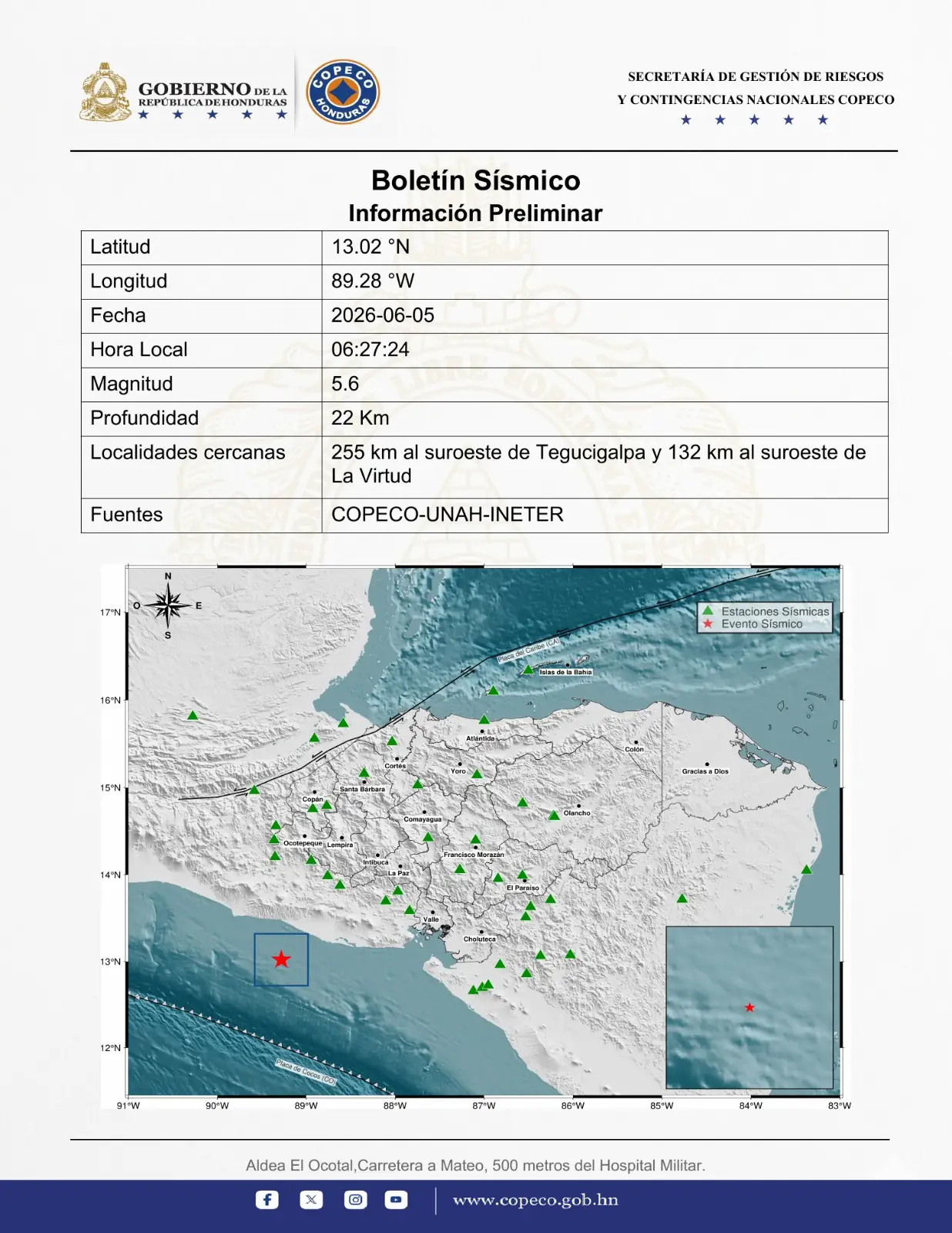952x1233 pixels.
Task: Click the COPECO Honduras circular logo
Action: tap(343, 92)
